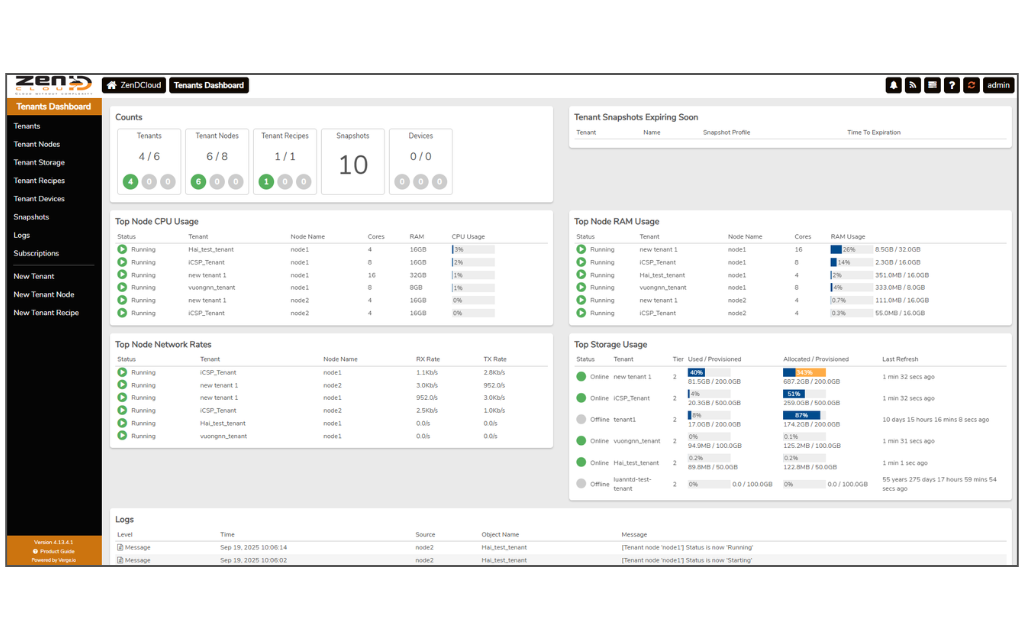This screenshot has height=640, width=1024.
Task: Open the notifications bell icon
Action: [894, 86]
